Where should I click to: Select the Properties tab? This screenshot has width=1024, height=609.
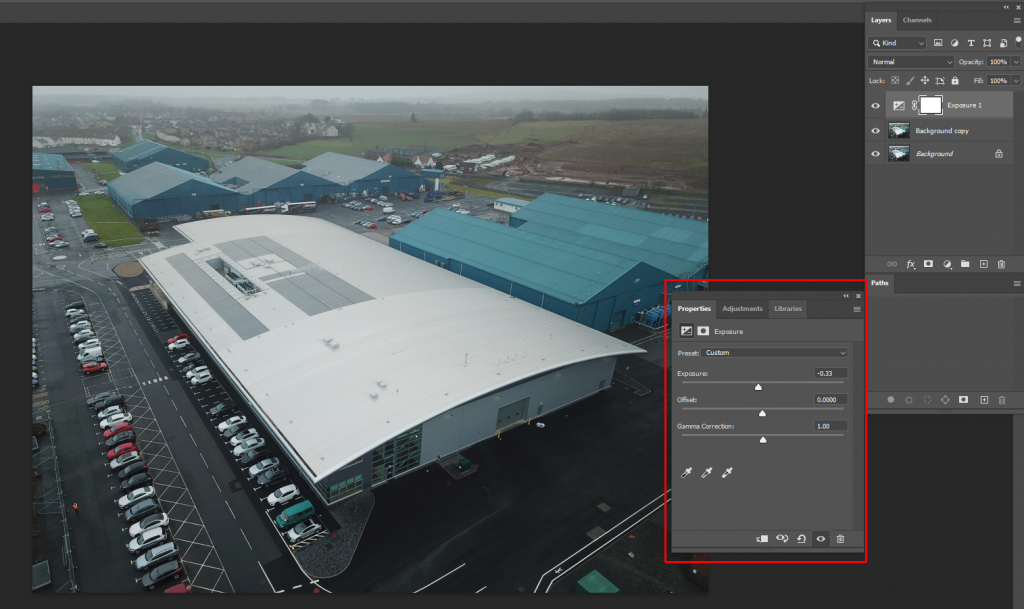click(694, 309)
